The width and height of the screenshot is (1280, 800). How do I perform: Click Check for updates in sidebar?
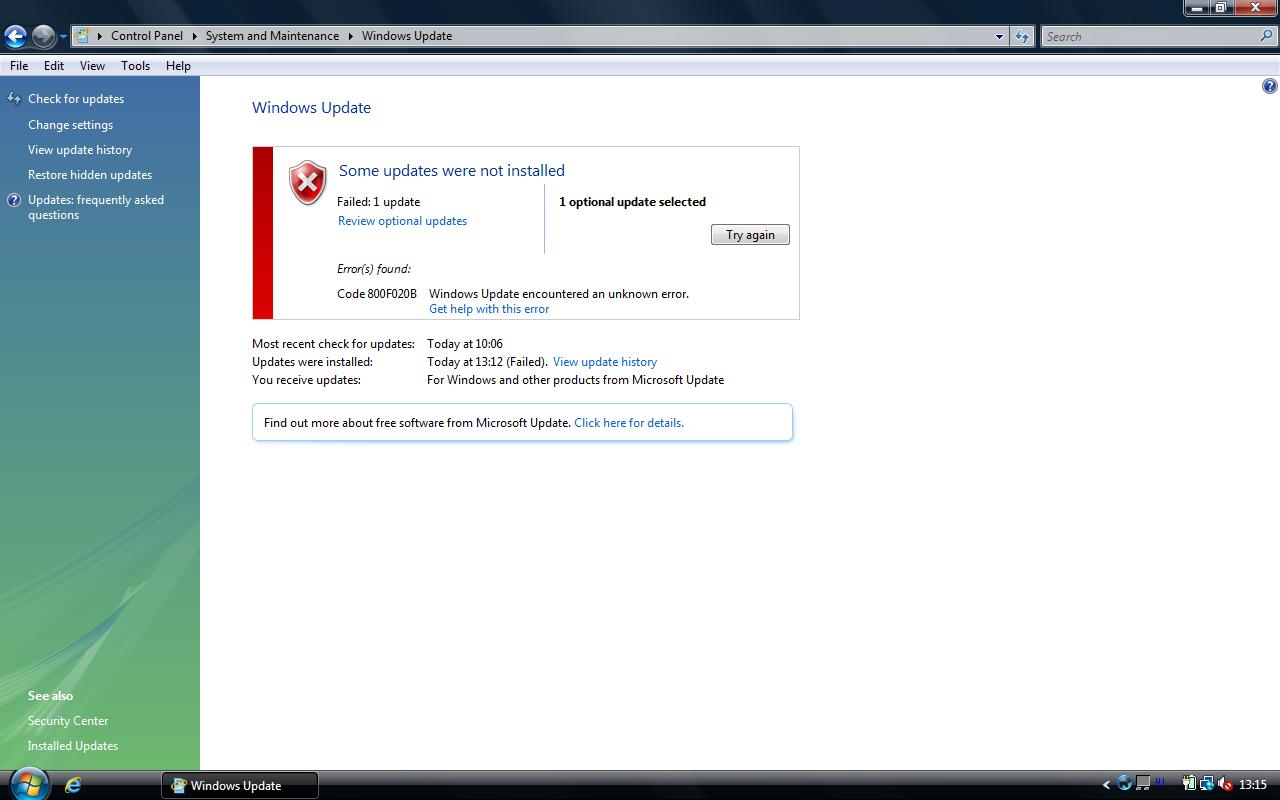pyautogui.click(x=76, y=99)
